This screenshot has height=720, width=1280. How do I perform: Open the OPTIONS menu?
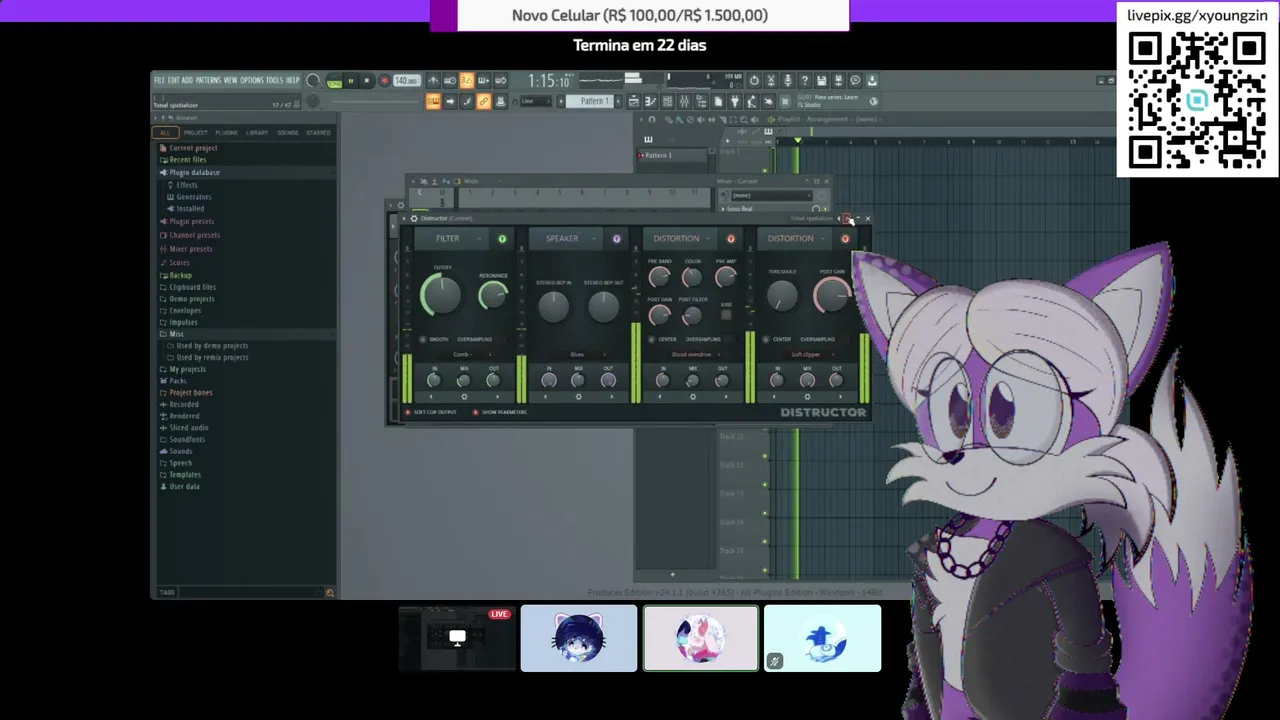coord(252,80)
